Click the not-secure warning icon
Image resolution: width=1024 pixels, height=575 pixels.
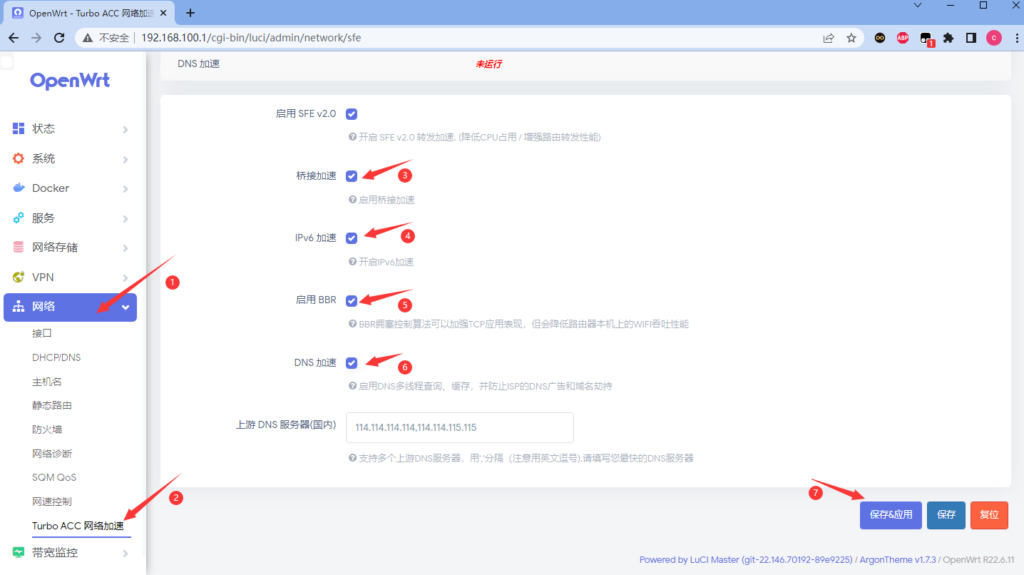[88, 38]
